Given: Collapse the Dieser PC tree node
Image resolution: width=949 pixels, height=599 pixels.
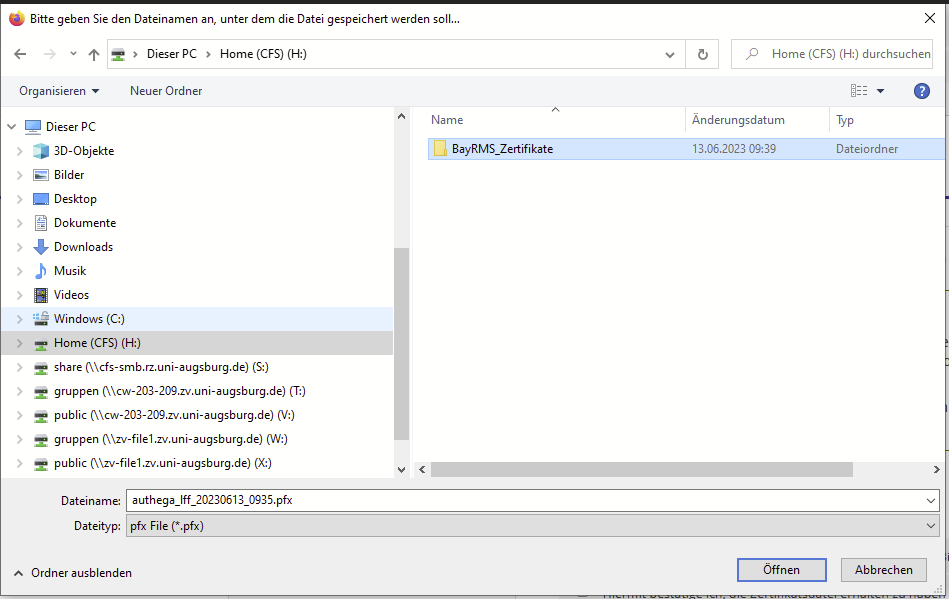Looking at the screenshot, I should [11, 127].
